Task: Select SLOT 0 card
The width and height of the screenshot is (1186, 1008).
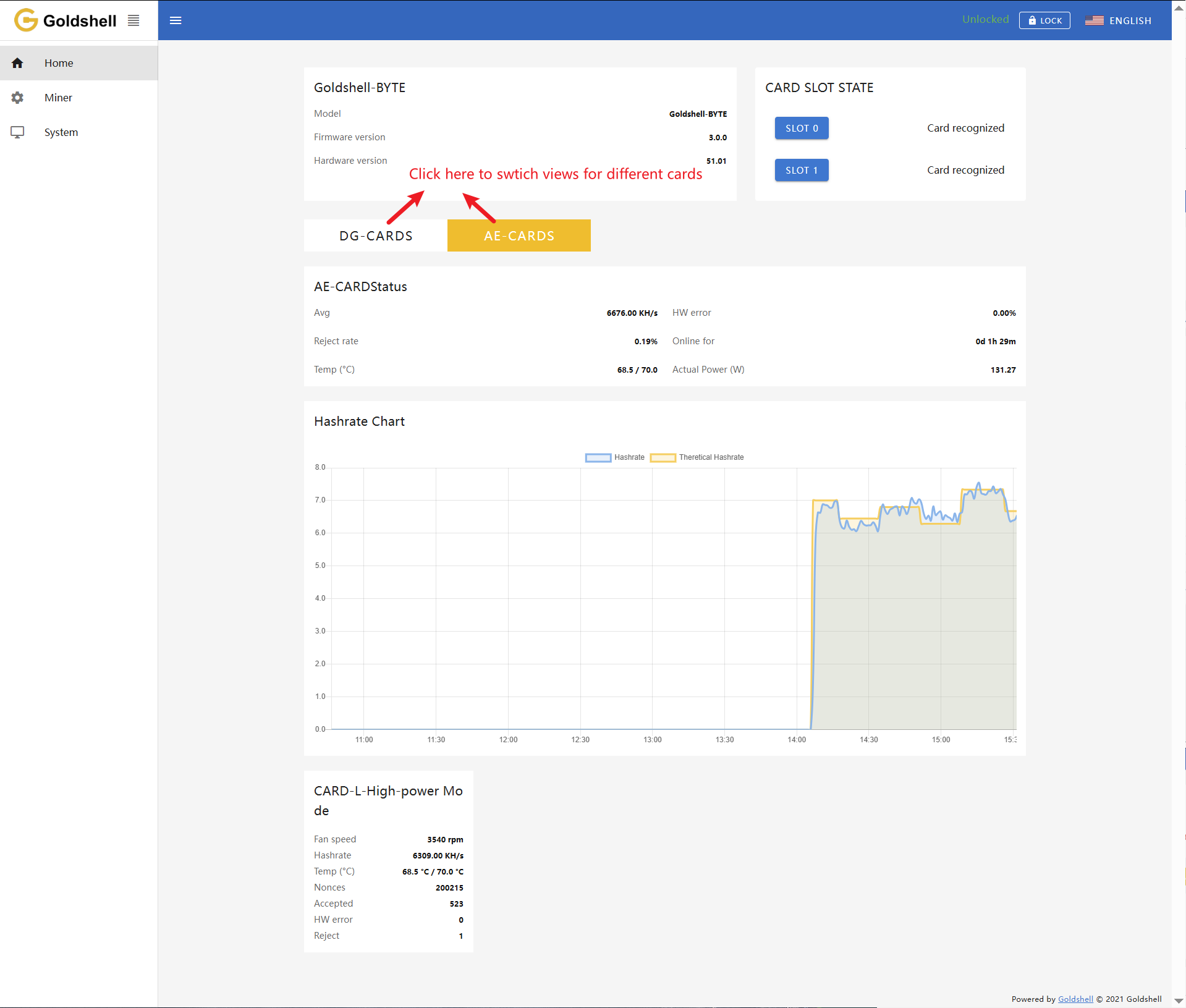Action: [x=802, y=128]
